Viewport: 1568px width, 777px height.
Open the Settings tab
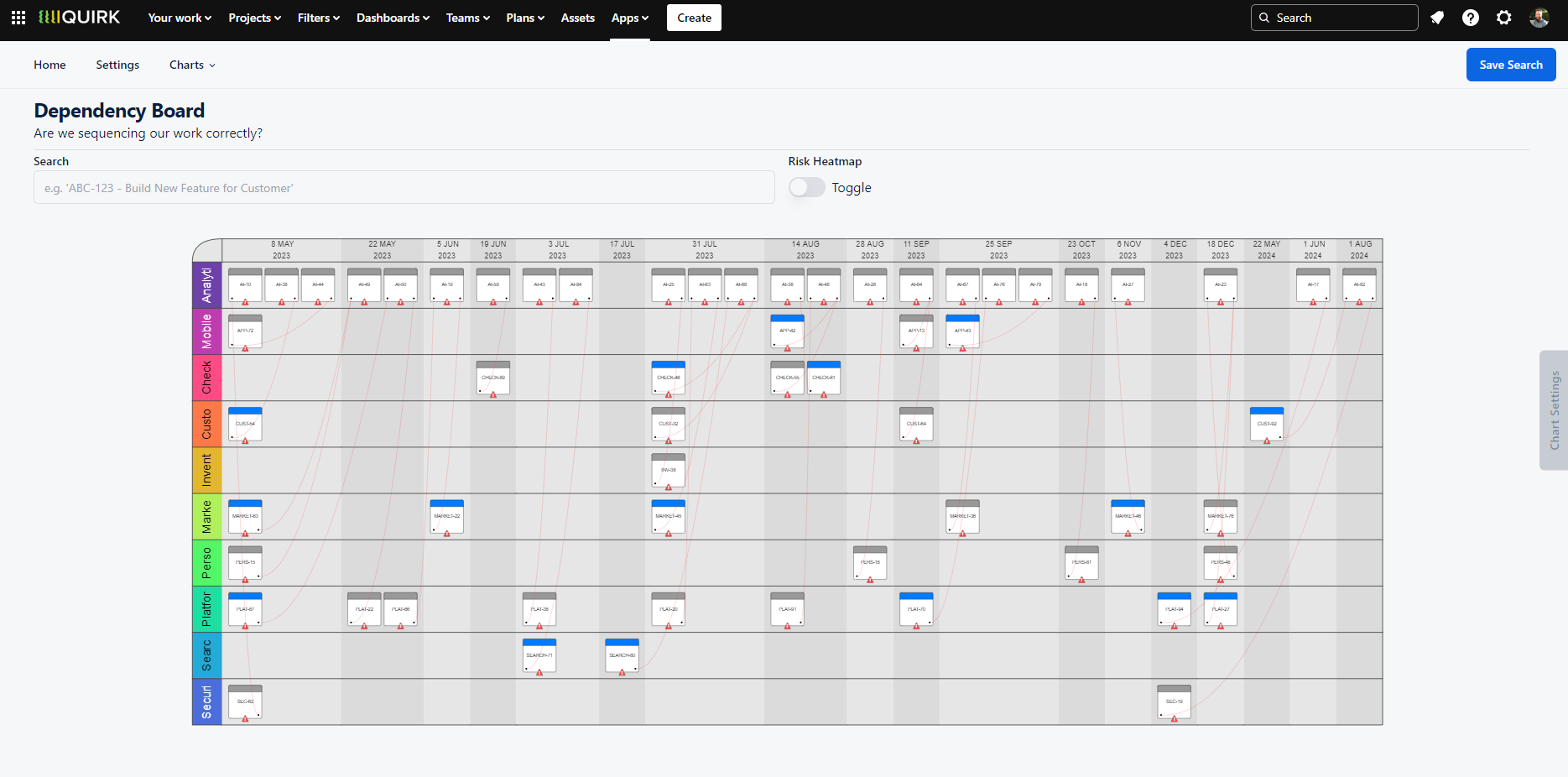click(x=117, y=65)
